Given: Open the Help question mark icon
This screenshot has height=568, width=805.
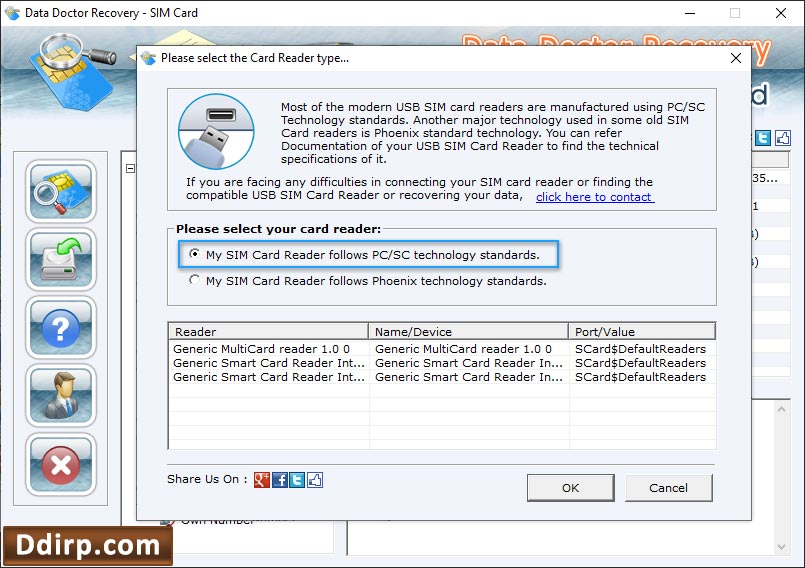Looking at the screenshot, I should coord(61,328).
